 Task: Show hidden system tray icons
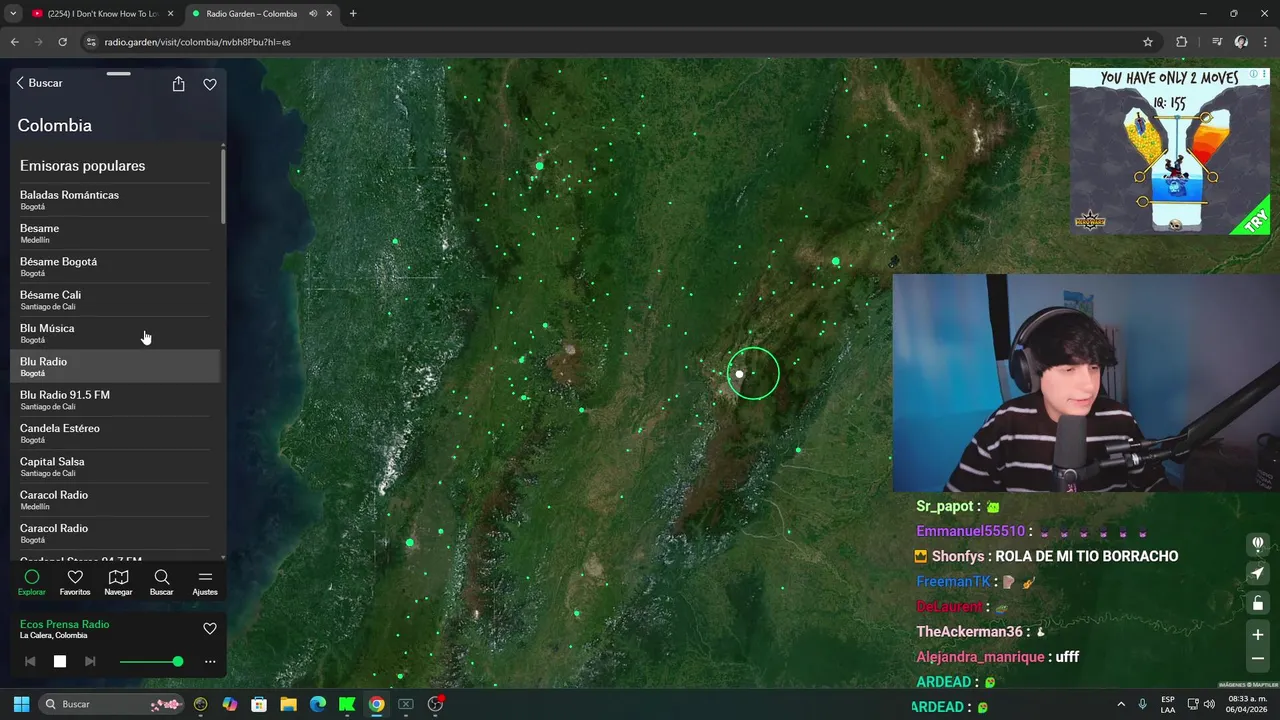click(x=1121, y=704)
